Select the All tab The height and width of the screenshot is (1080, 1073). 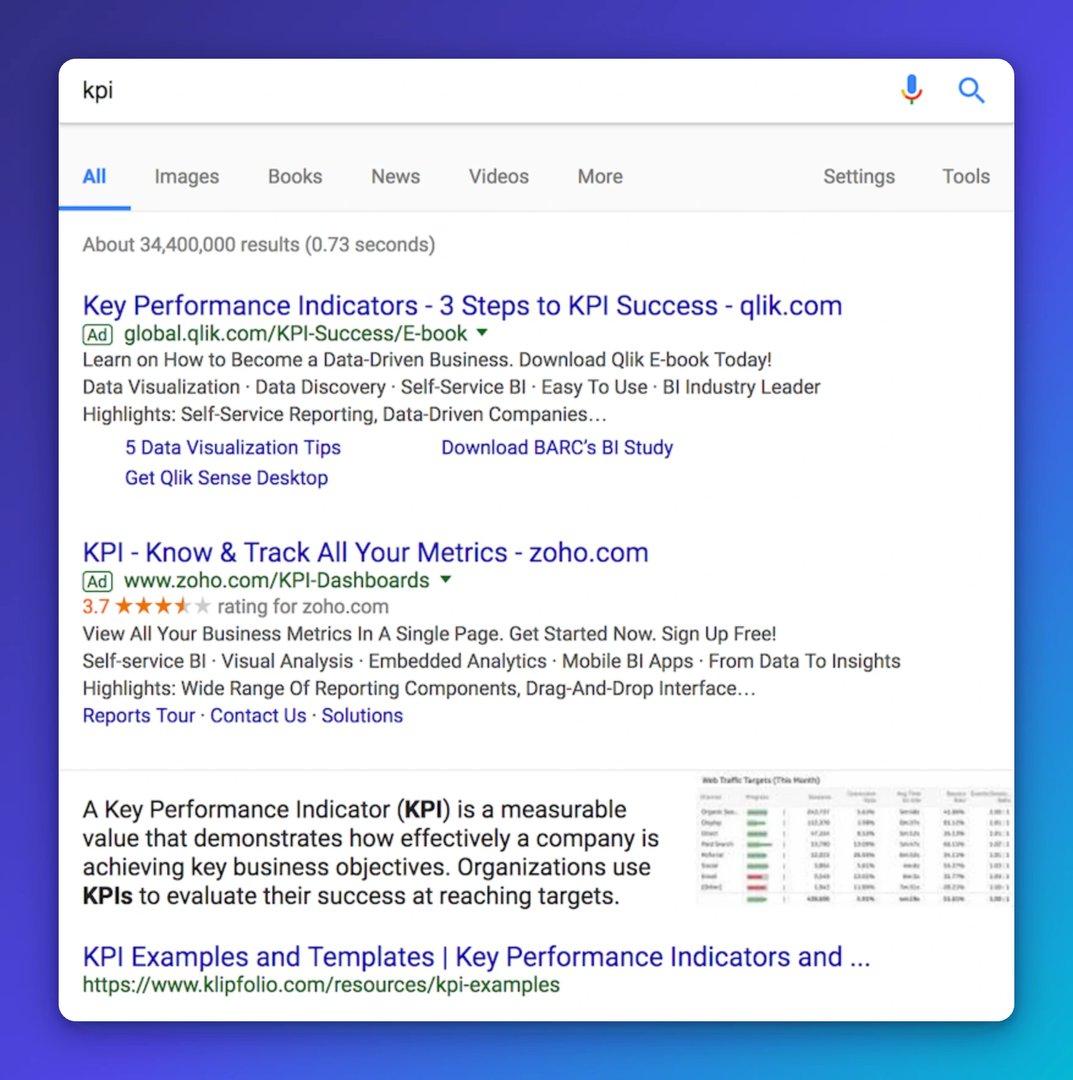pos(94,176)
